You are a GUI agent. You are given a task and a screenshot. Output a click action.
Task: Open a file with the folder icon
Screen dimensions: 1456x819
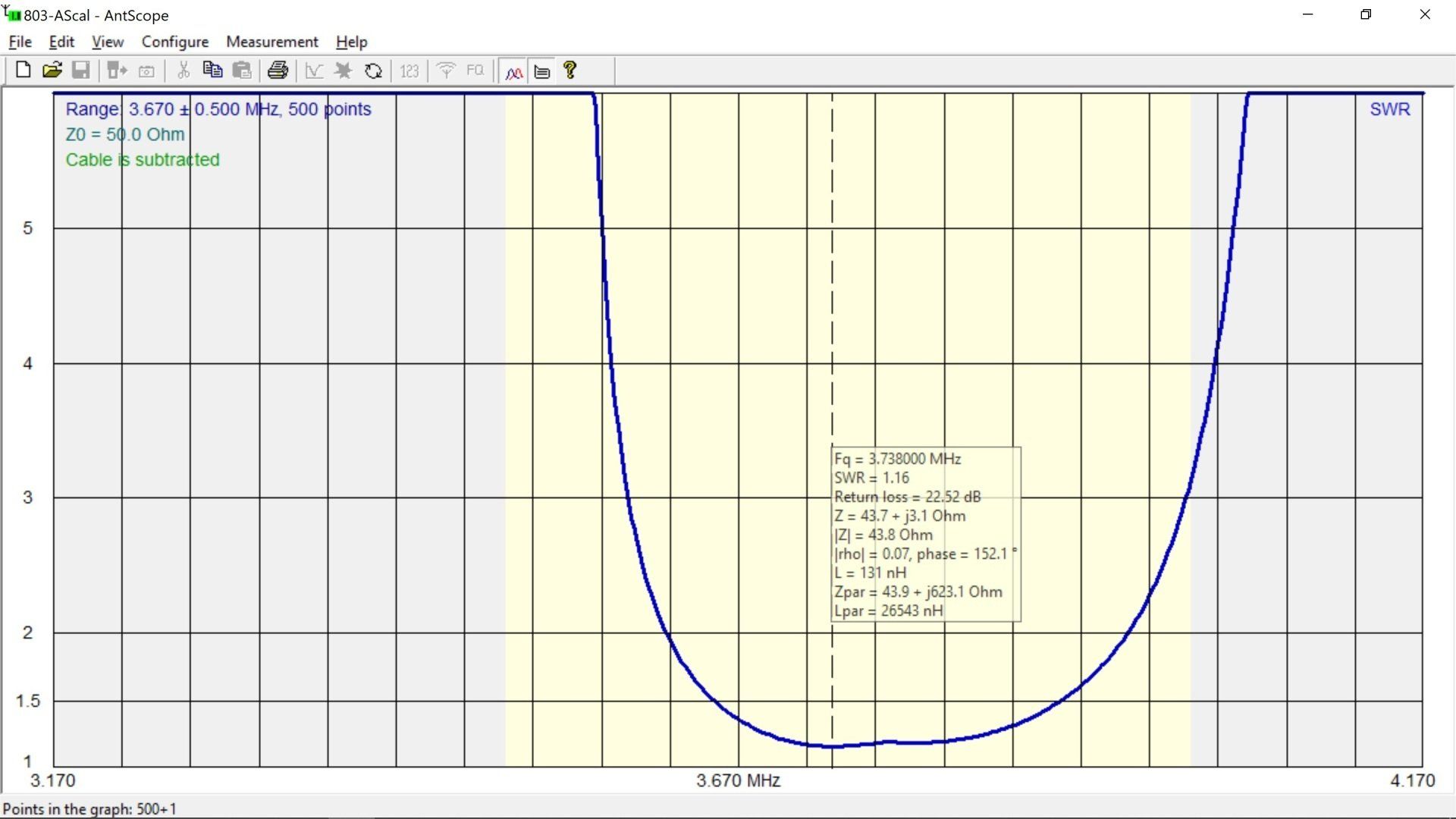click(x=52, y=71)
